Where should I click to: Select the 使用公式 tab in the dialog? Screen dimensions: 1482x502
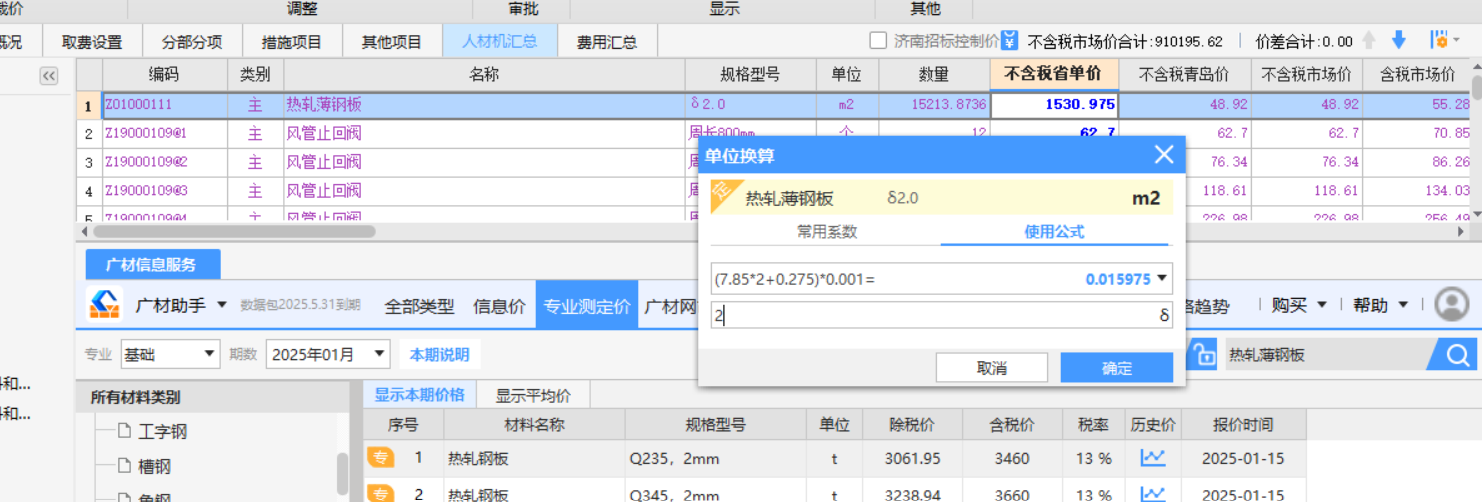click(1054, 231)
